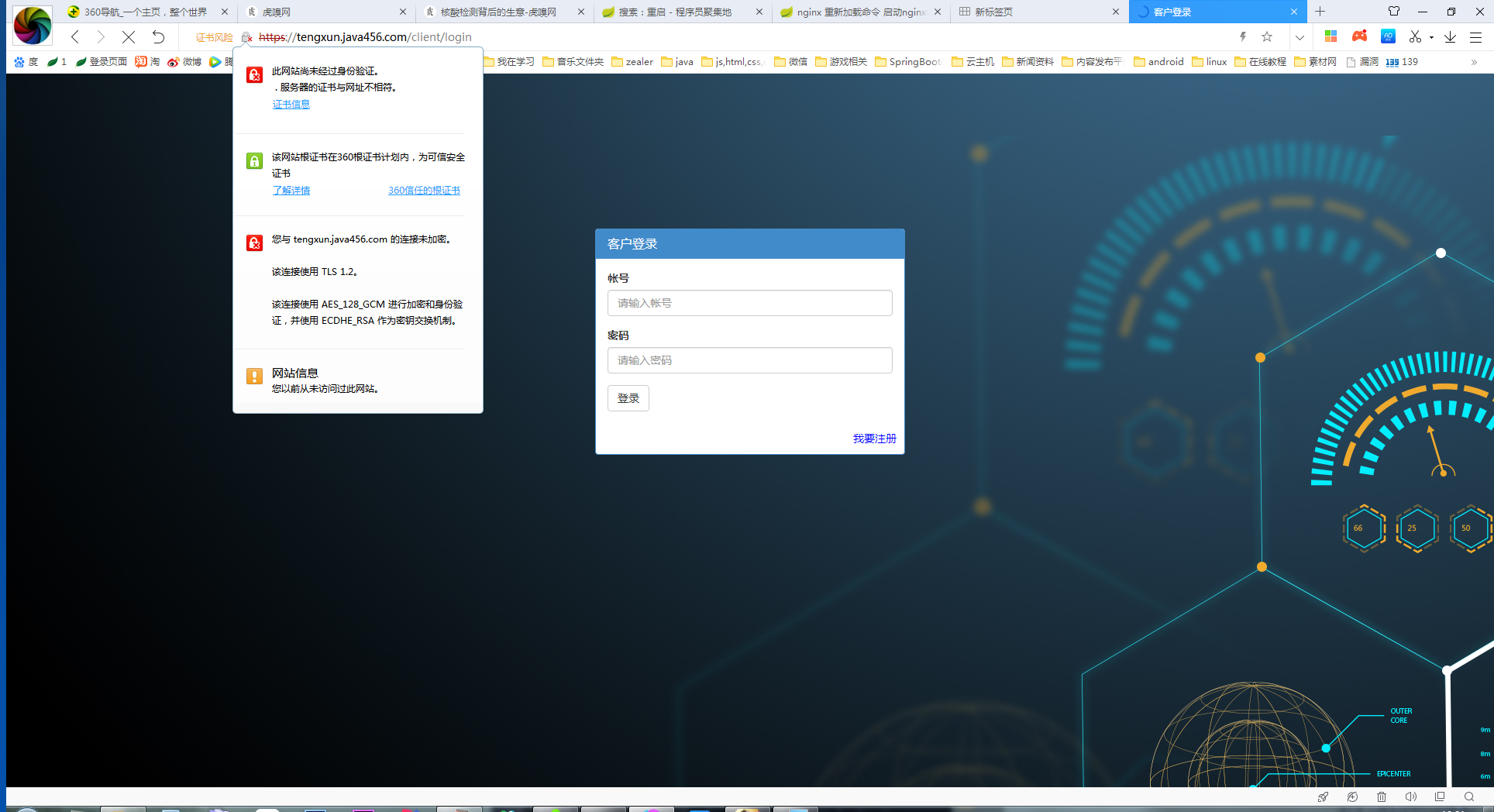This screenshot has height=812, width=1494.
Task: Switch to the first 虎嗅网 tab
Action: [325, 12]
